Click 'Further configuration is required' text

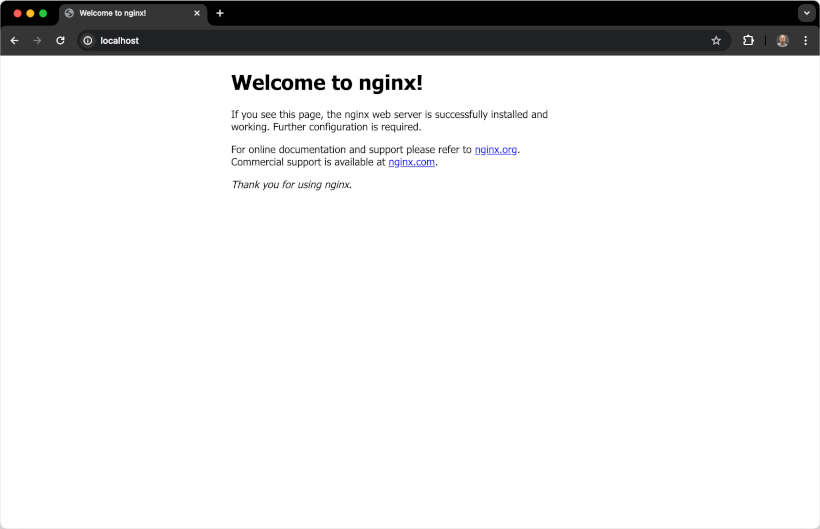pyautogui.click(x=347, y=127)
